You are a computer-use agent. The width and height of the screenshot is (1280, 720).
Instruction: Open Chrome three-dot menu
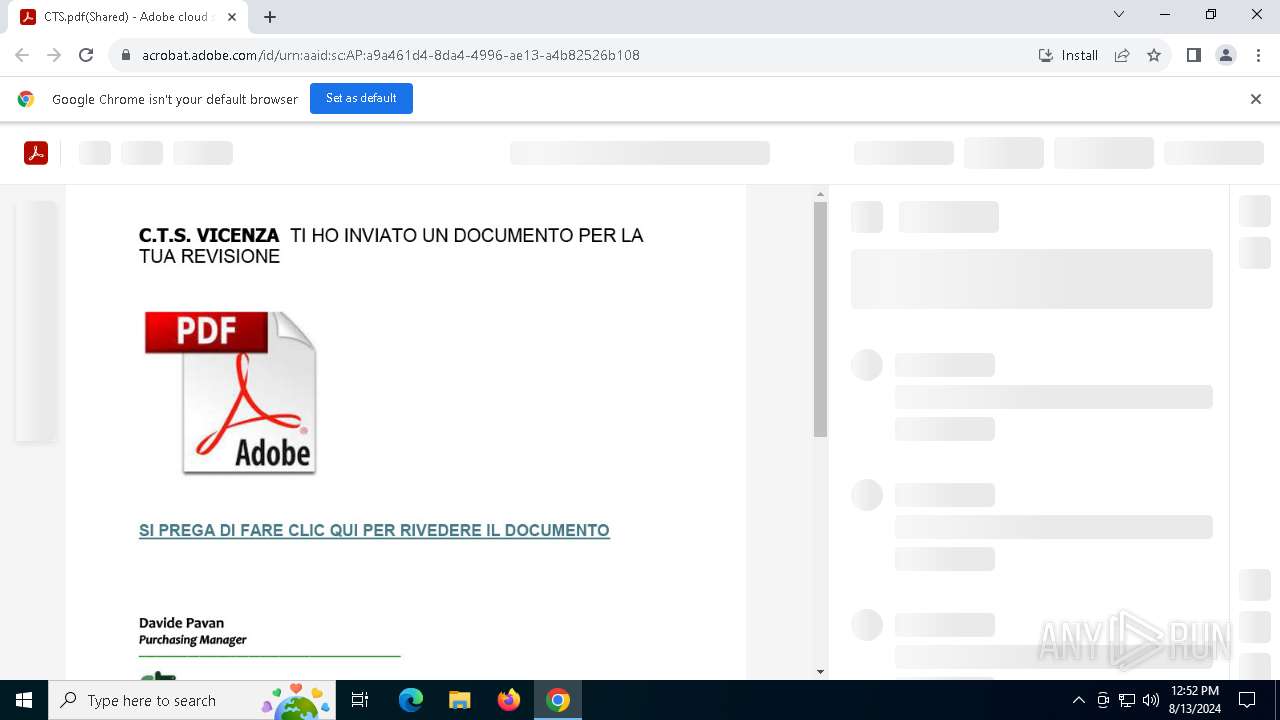click(1259, 55)
